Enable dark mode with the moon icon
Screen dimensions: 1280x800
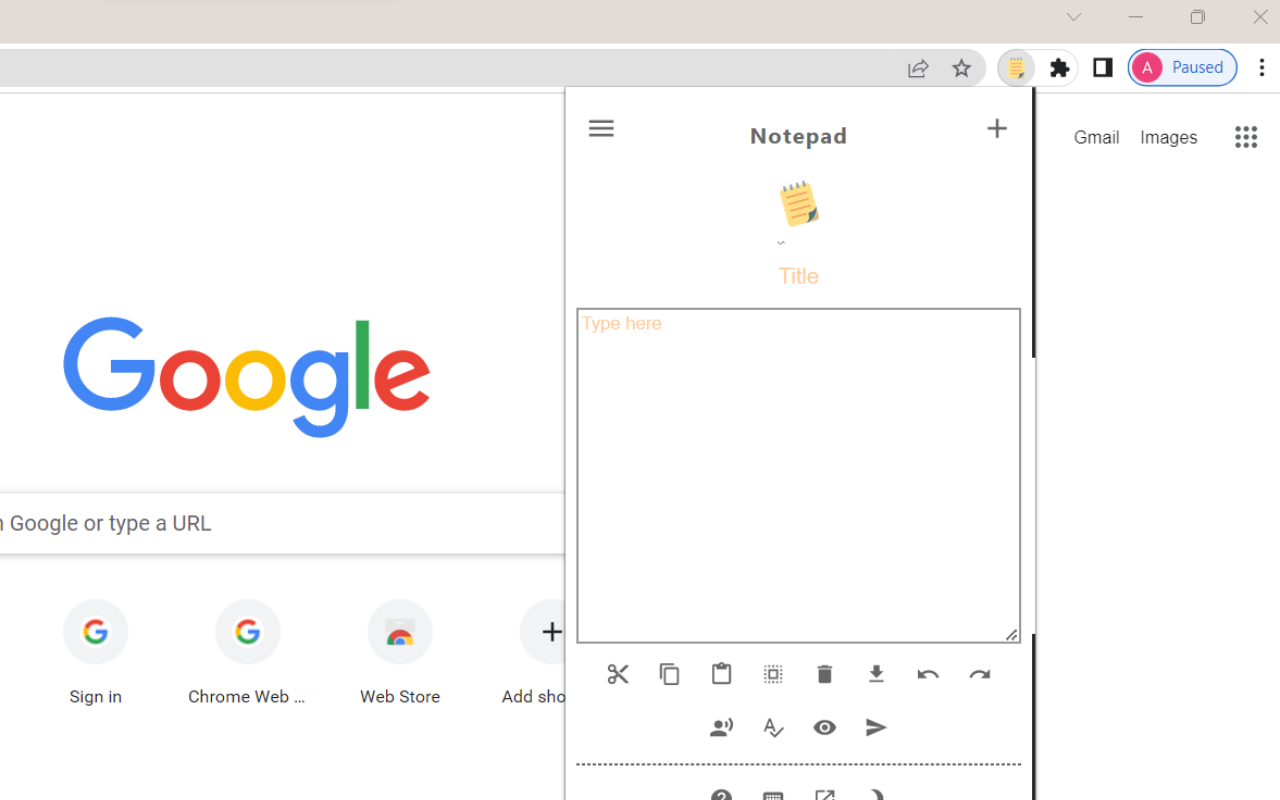point(876,795)
